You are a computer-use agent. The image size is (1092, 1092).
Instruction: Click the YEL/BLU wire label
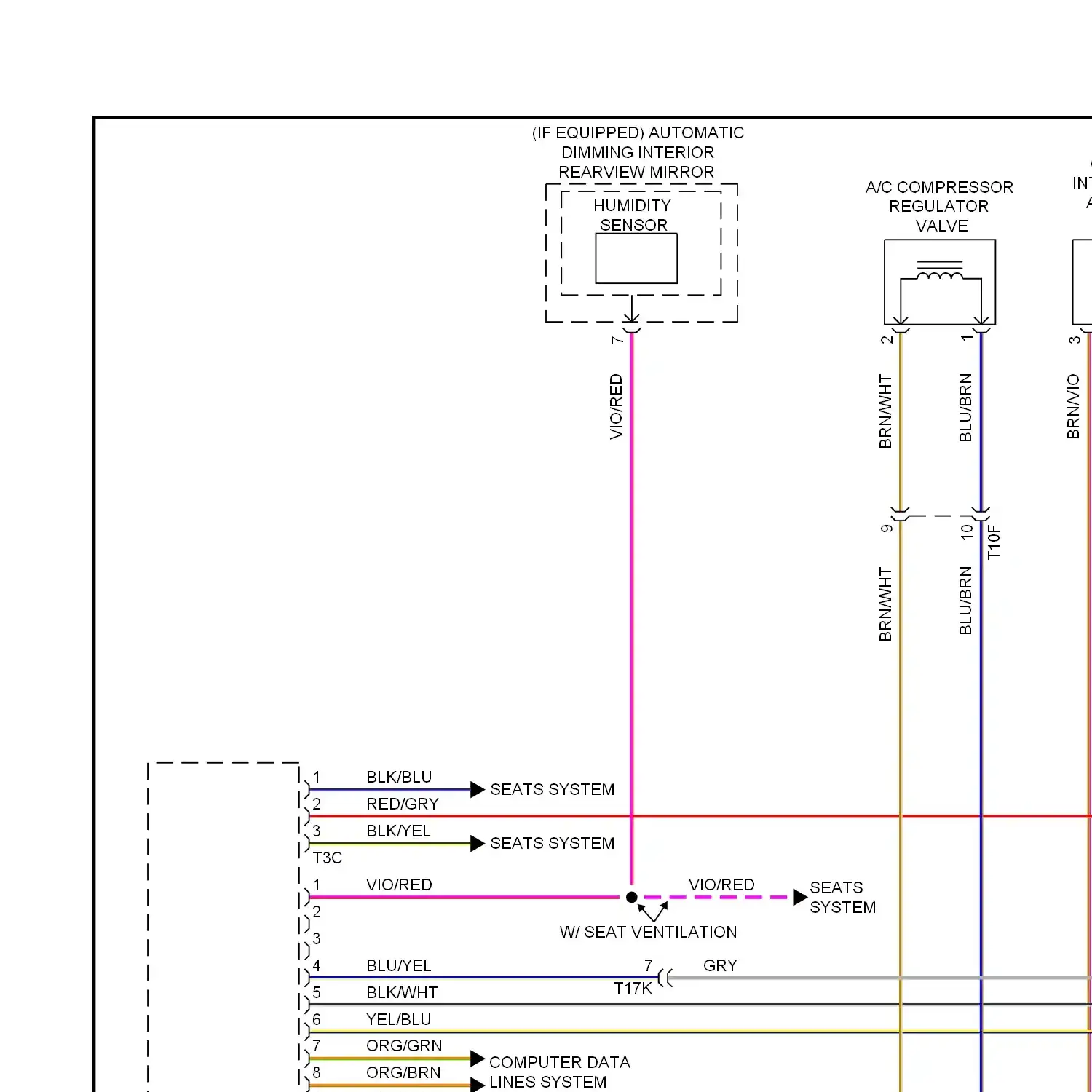coord(399,1019)
